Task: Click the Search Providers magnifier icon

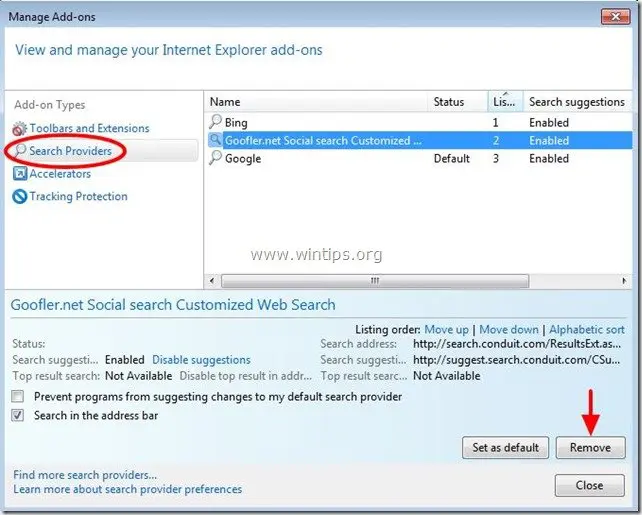Action: 20,150
